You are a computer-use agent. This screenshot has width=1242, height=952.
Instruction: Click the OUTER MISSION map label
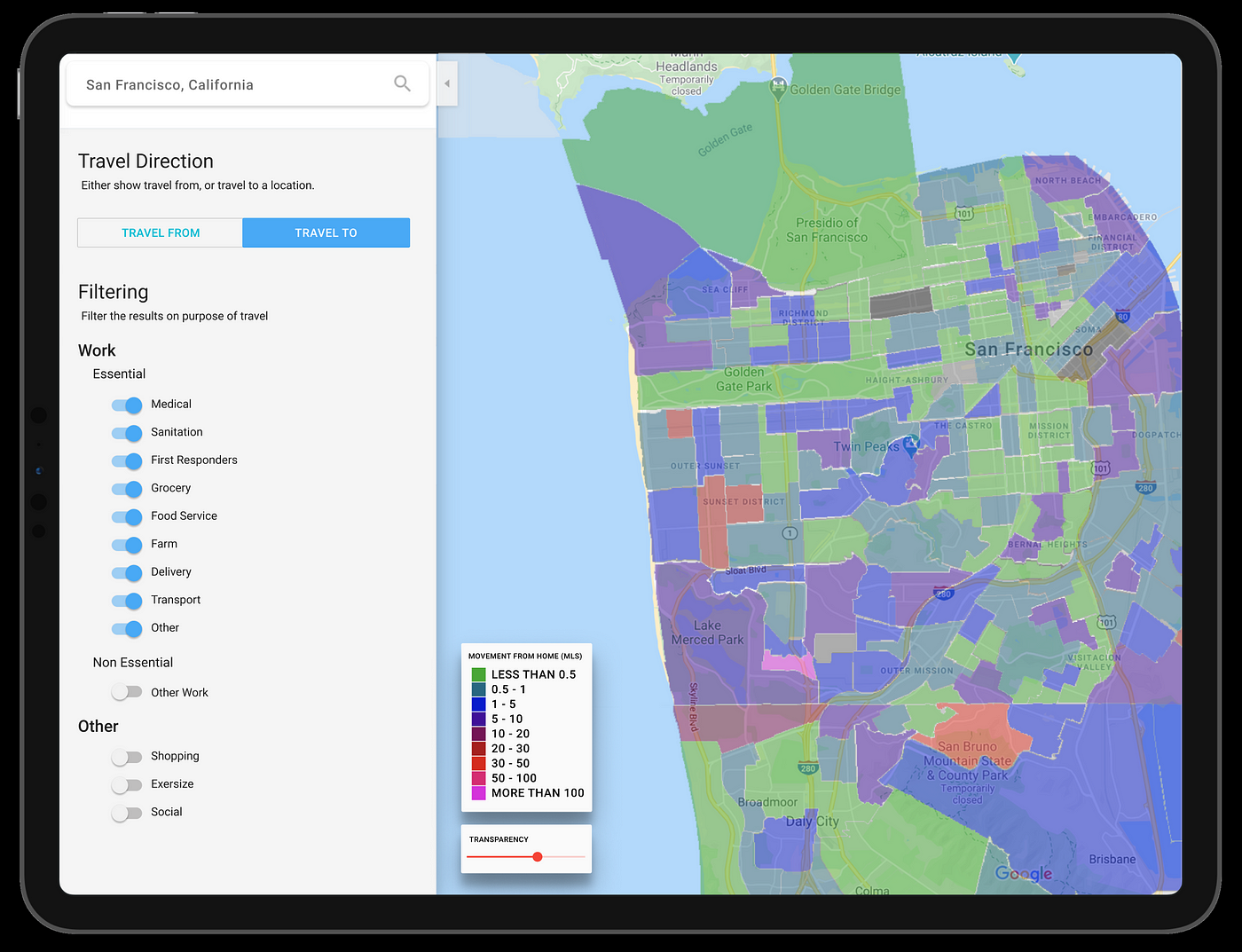click(916, 671)
